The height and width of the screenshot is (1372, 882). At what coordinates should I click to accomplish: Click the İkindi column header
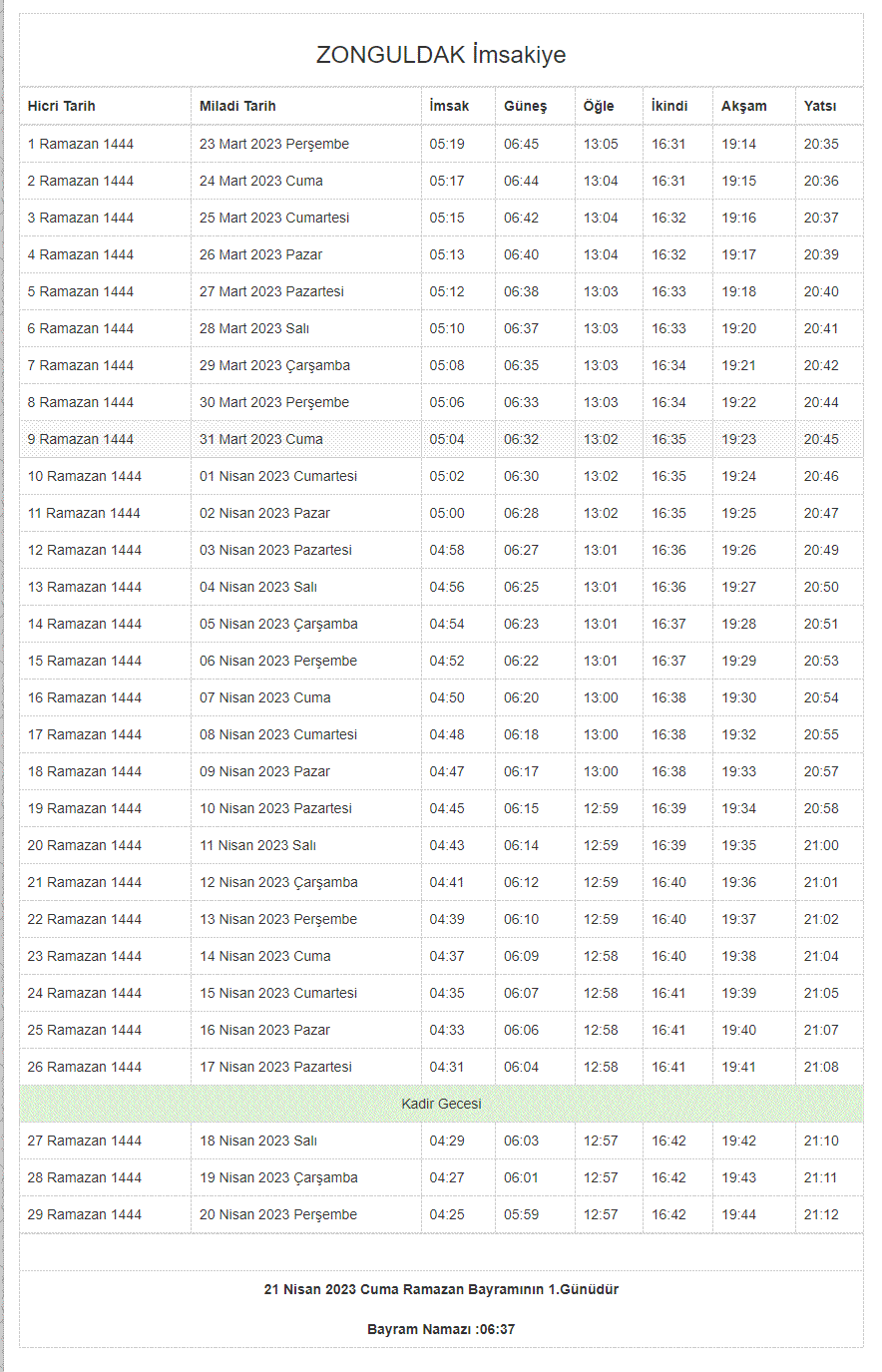click(669, 106)
